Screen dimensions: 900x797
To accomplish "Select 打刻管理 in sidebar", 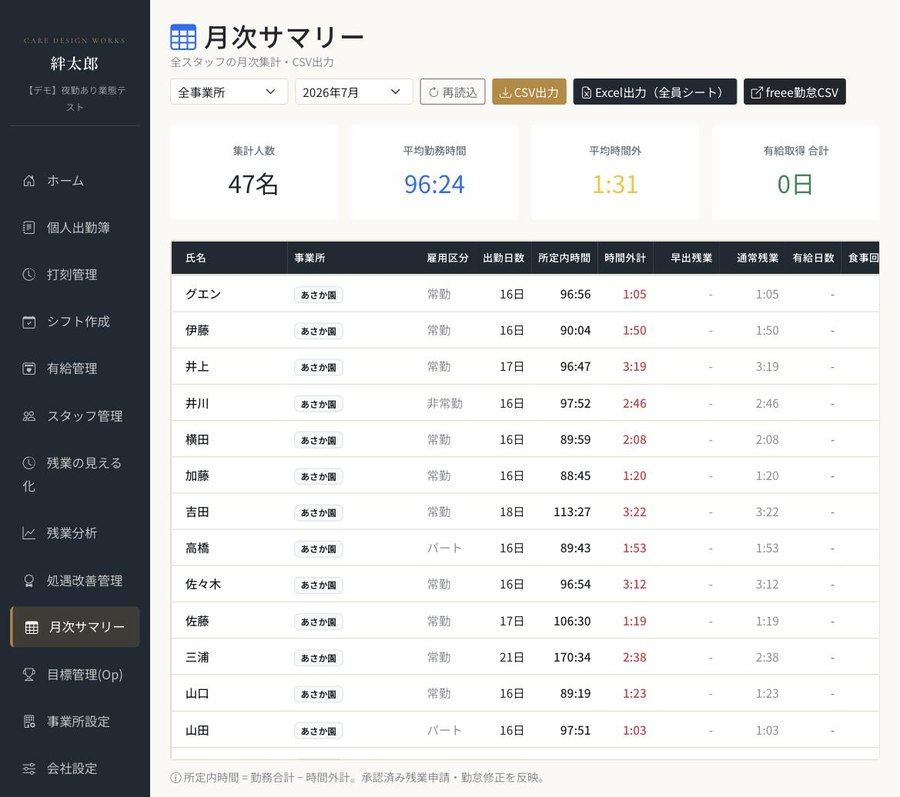I will (75, 275).
